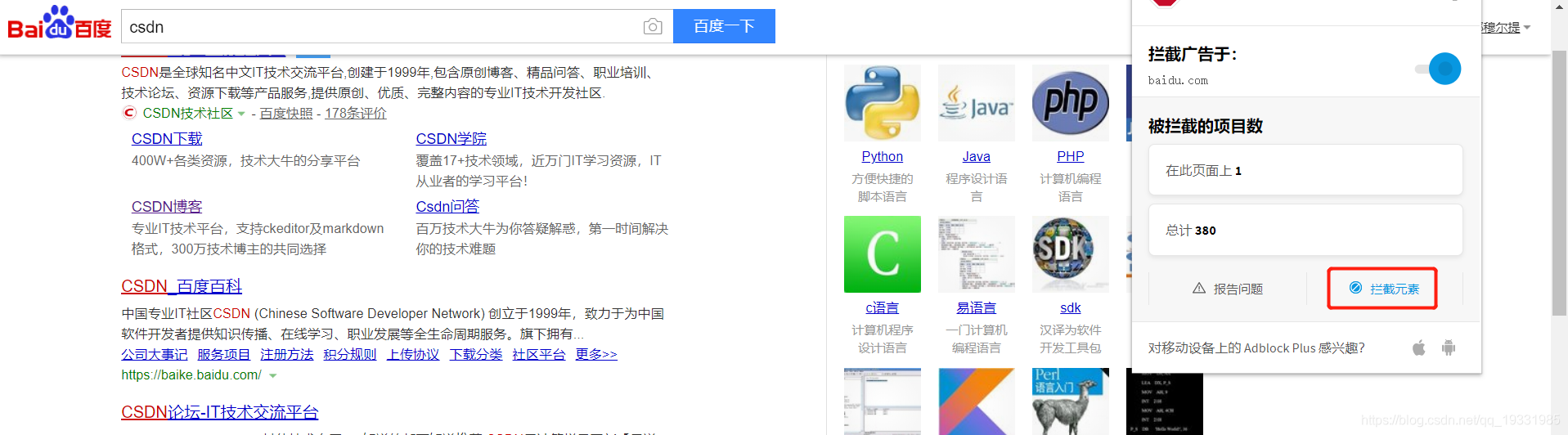
Task: Click the 在此页面上 1 counter
Action: (x=1305, y=170)
